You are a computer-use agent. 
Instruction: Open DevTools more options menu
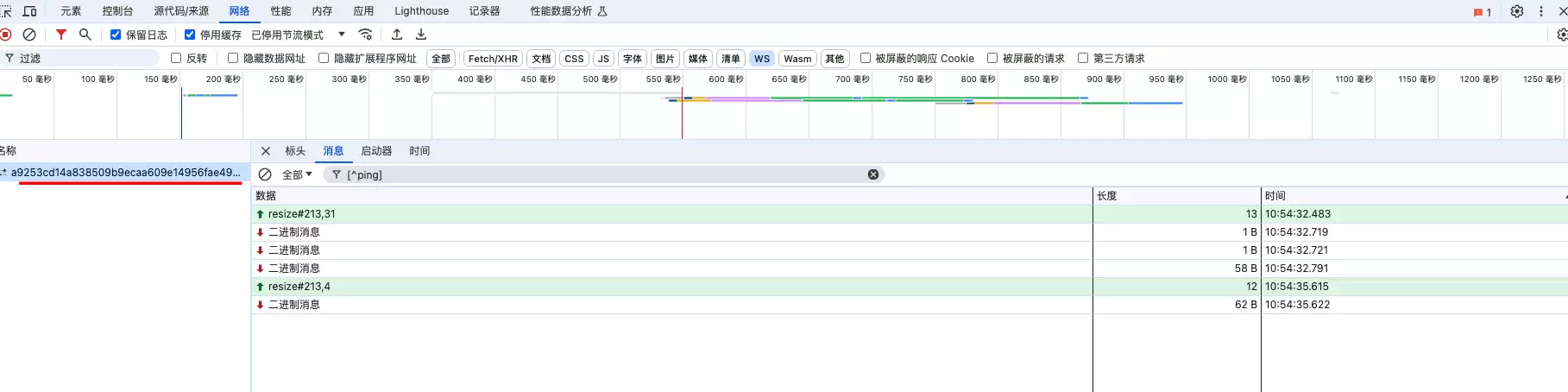(x=1541, y=11)
